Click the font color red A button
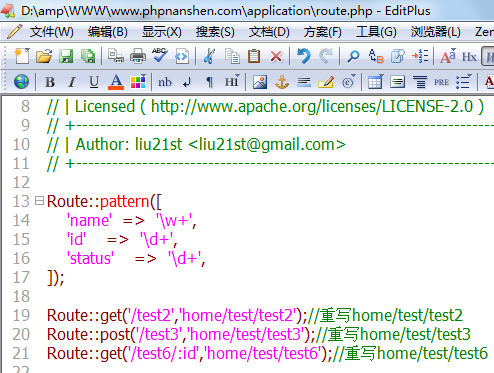This screenshot has width=494, height=373. (x=116, y=82)
